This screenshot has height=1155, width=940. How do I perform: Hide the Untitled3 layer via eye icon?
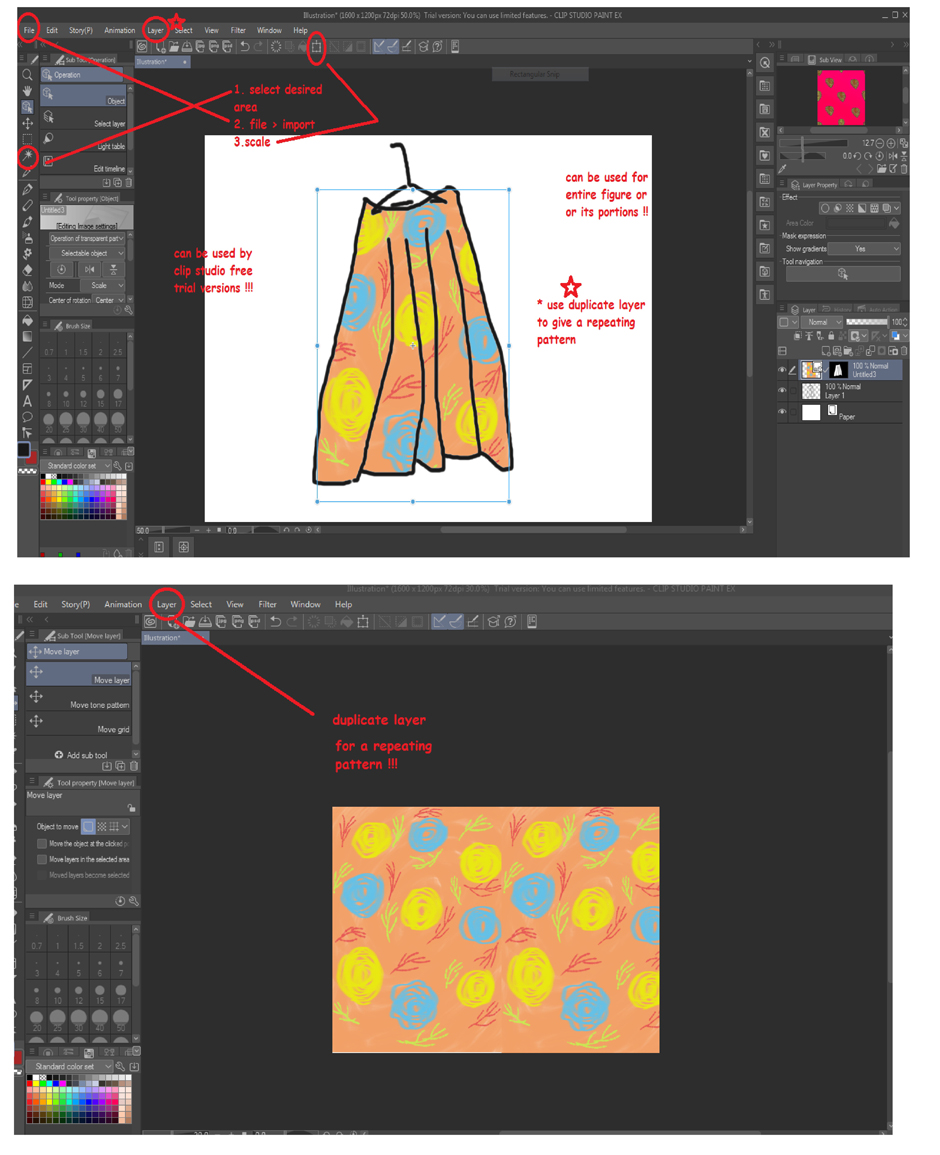pos(782,370)
